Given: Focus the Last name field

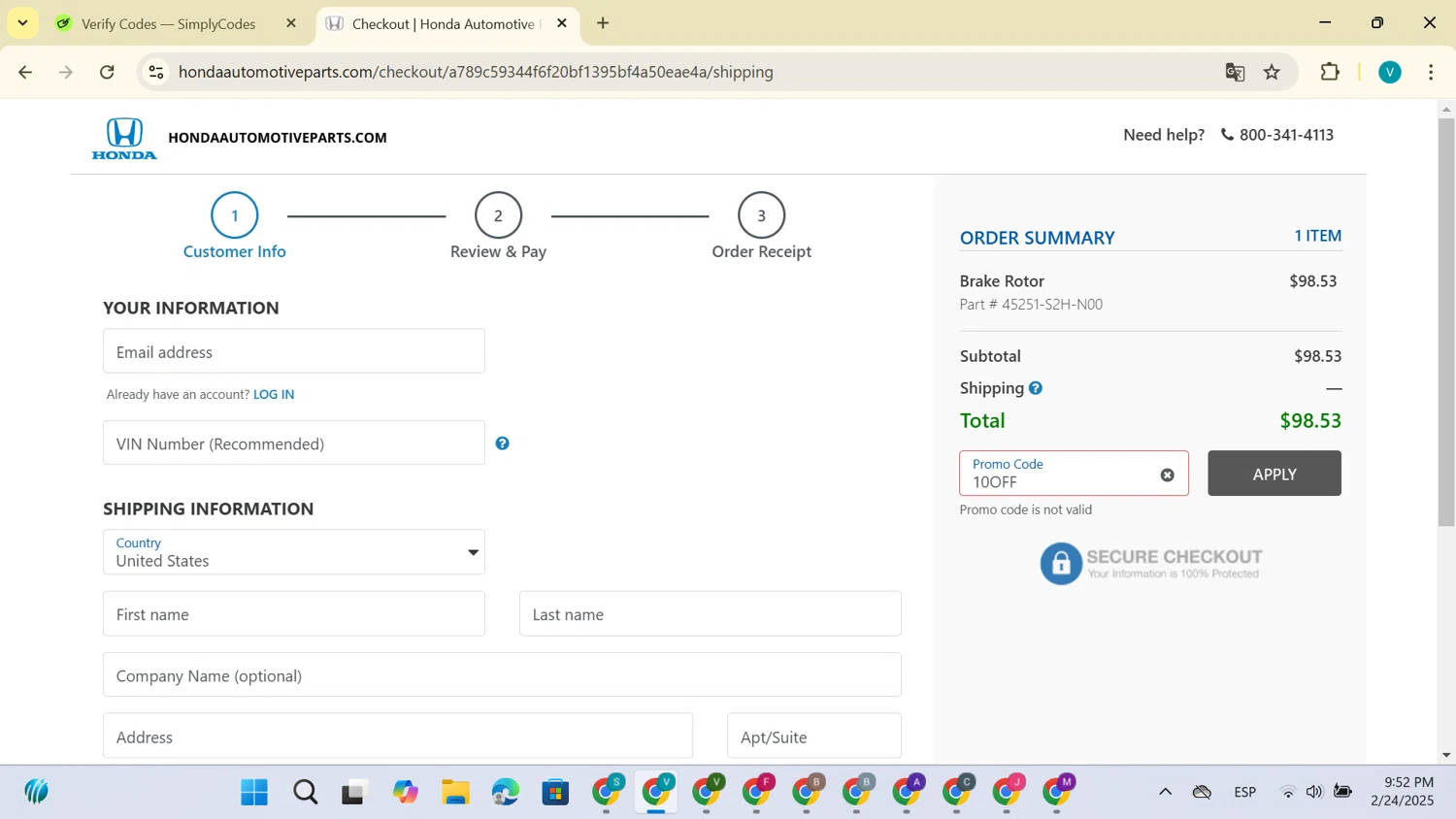Looking at the screenshot, I should pos(711,614).
